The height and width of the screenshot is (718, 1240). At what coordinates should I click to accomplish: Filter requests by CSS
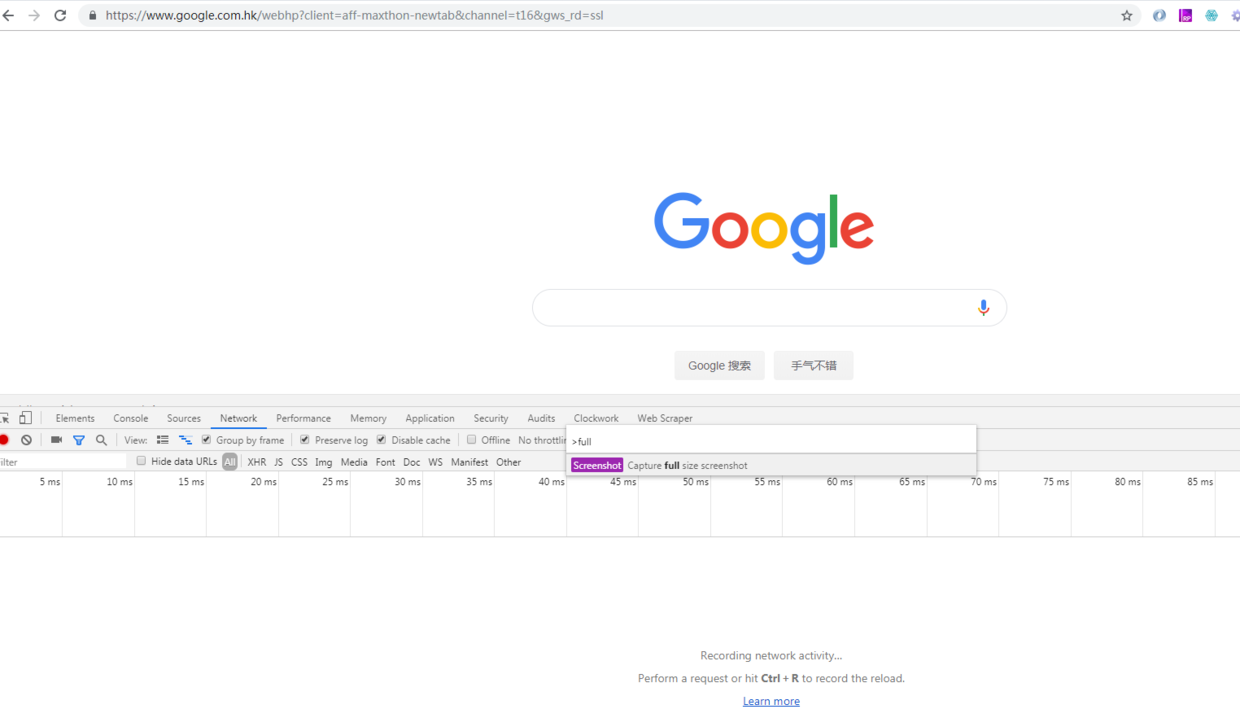pos(299,462)
